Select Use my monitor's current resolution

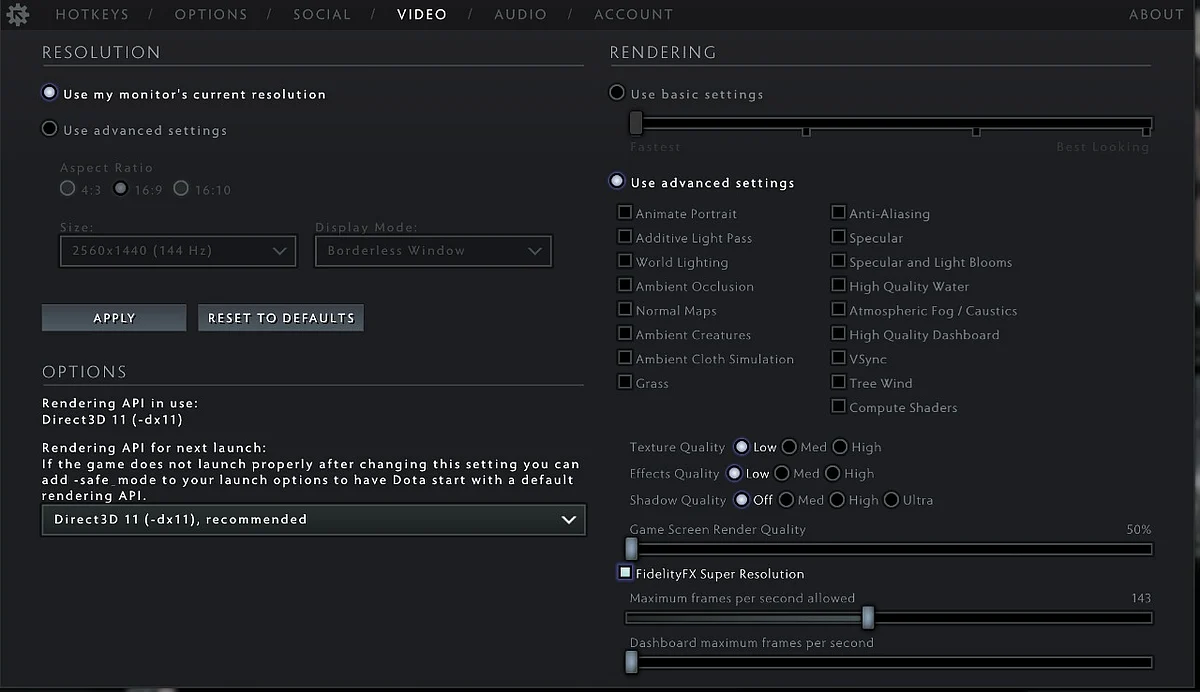pos(49,93)
